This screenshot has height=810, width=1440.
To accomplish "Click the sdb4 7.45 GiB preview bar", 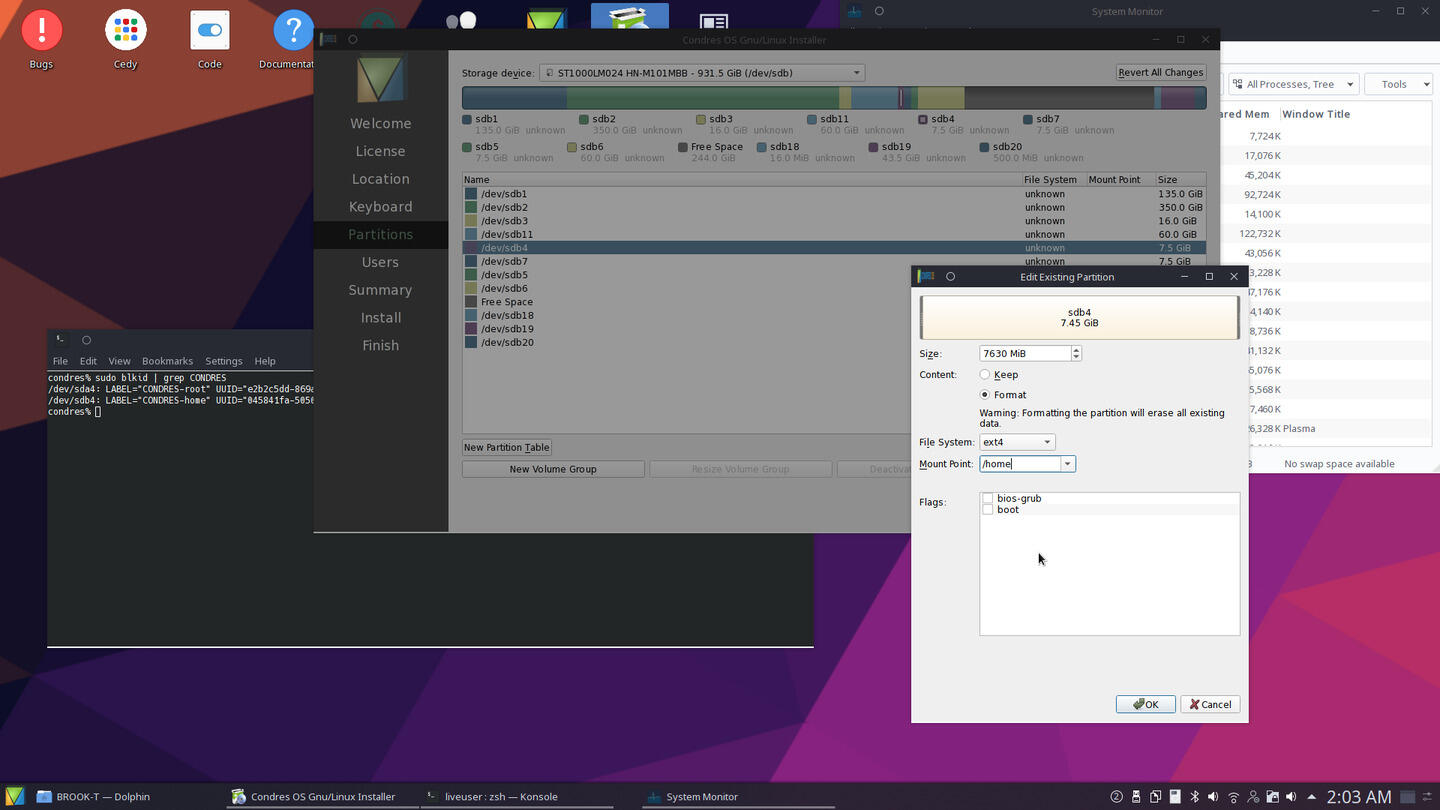I will click(x=1079, y=318).
